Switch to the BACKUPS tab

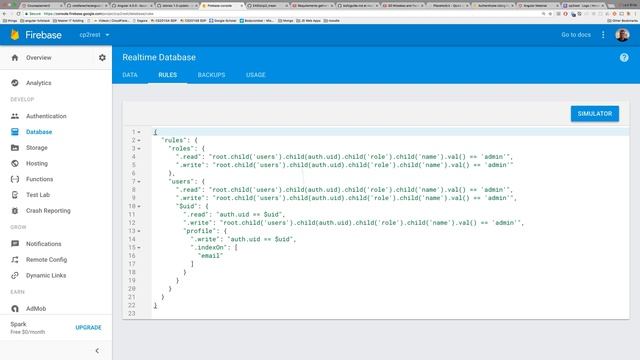coord(211,75)
